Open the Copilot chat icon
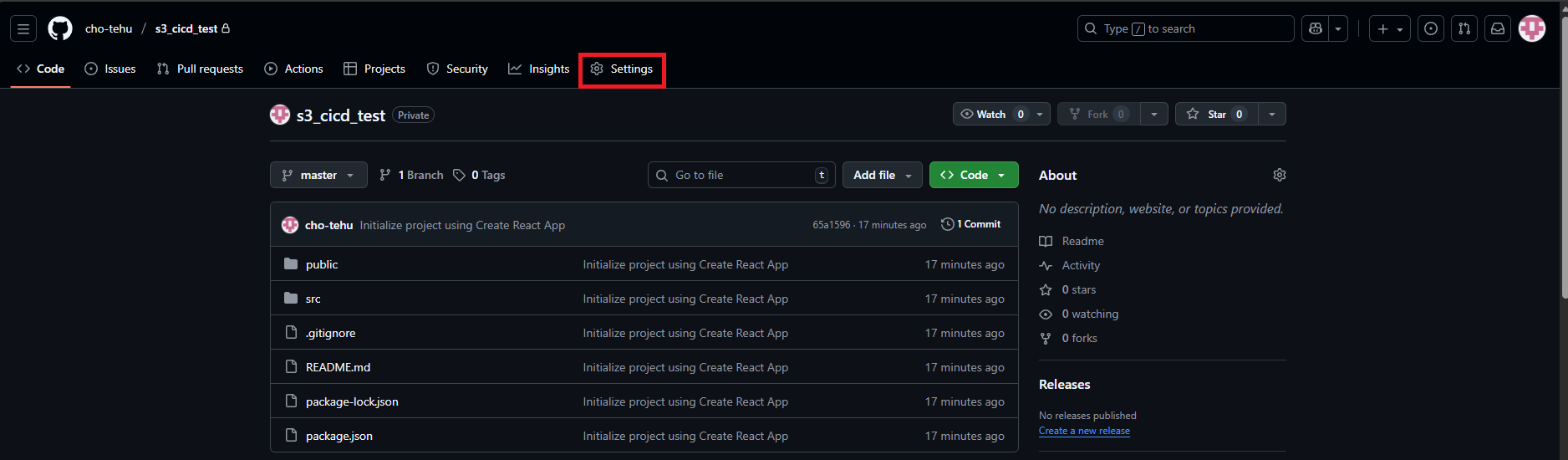The image size is (1568, 460). pos(1316,28)
